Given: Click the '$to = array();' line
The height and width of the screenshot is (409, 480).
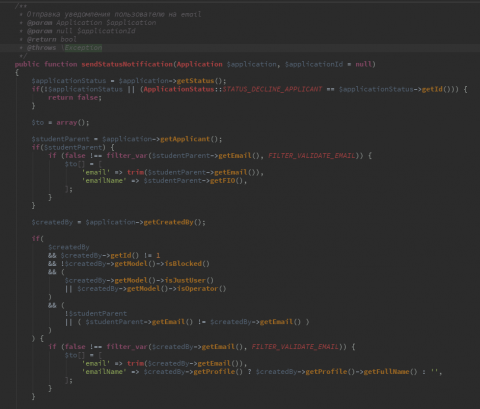Looking at the screenshot, I should coord(60,122).
